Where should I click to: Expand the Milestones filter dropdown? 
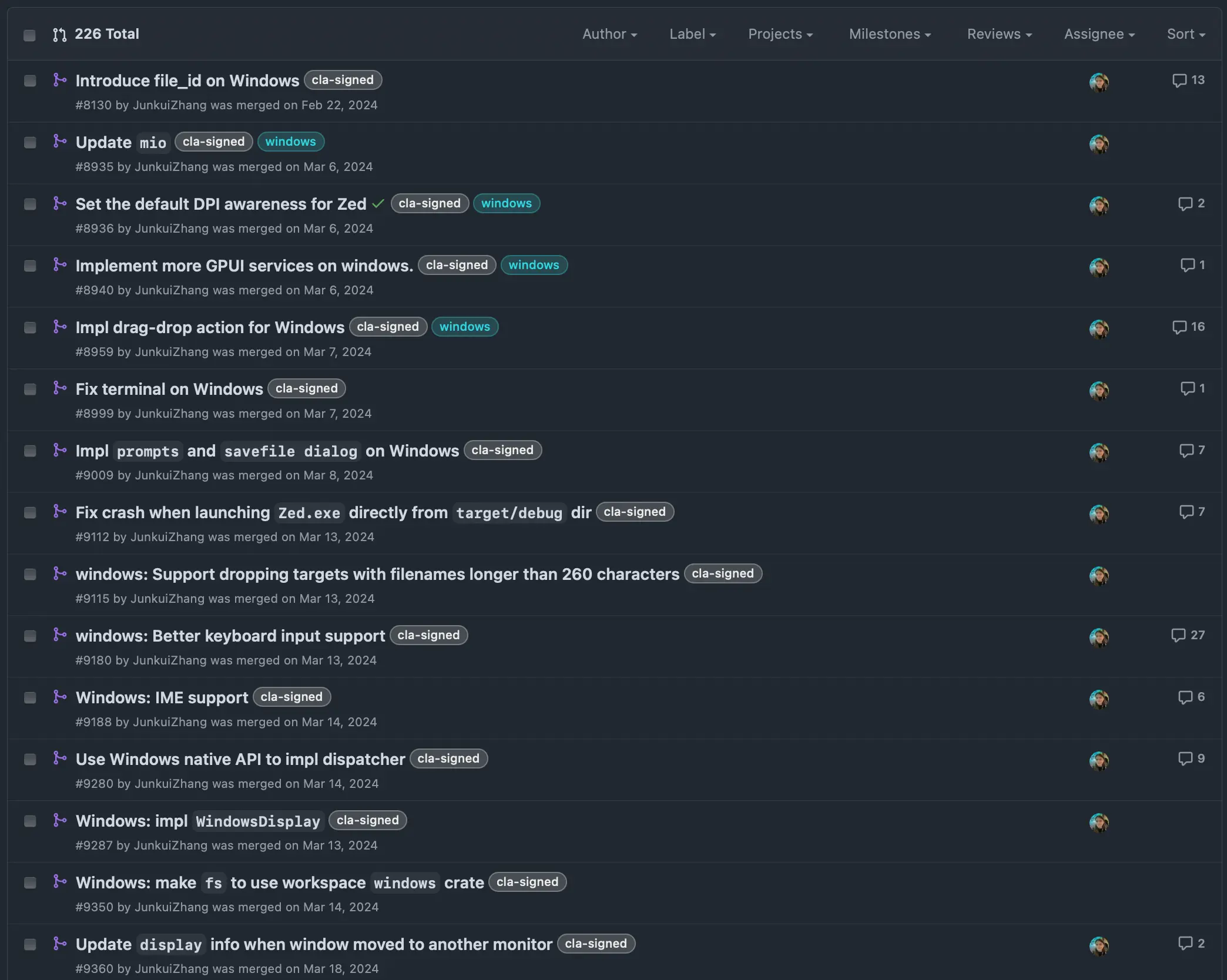point(890,34)
